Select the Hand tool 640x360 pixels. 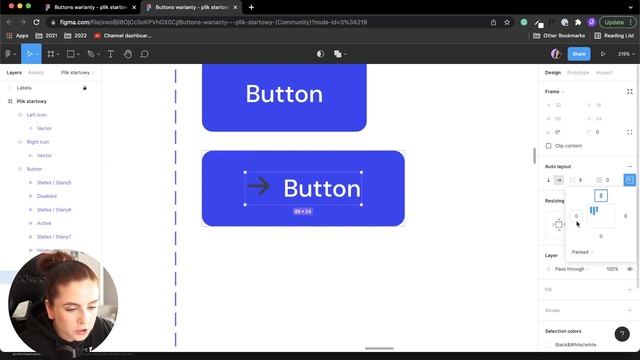pos(128,54)
